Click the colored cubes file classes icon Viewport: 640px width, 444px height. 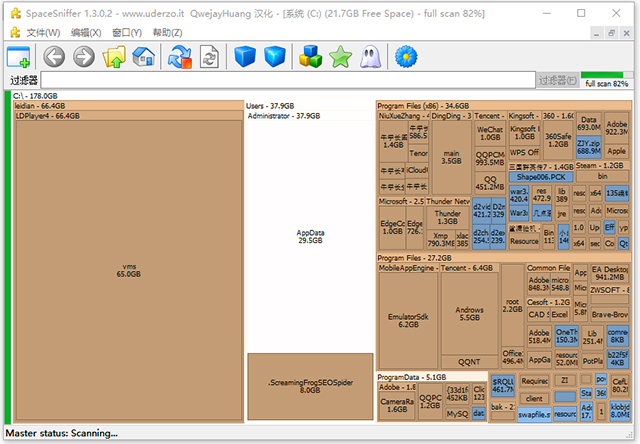pyautogui.click(x=311, y=58)
